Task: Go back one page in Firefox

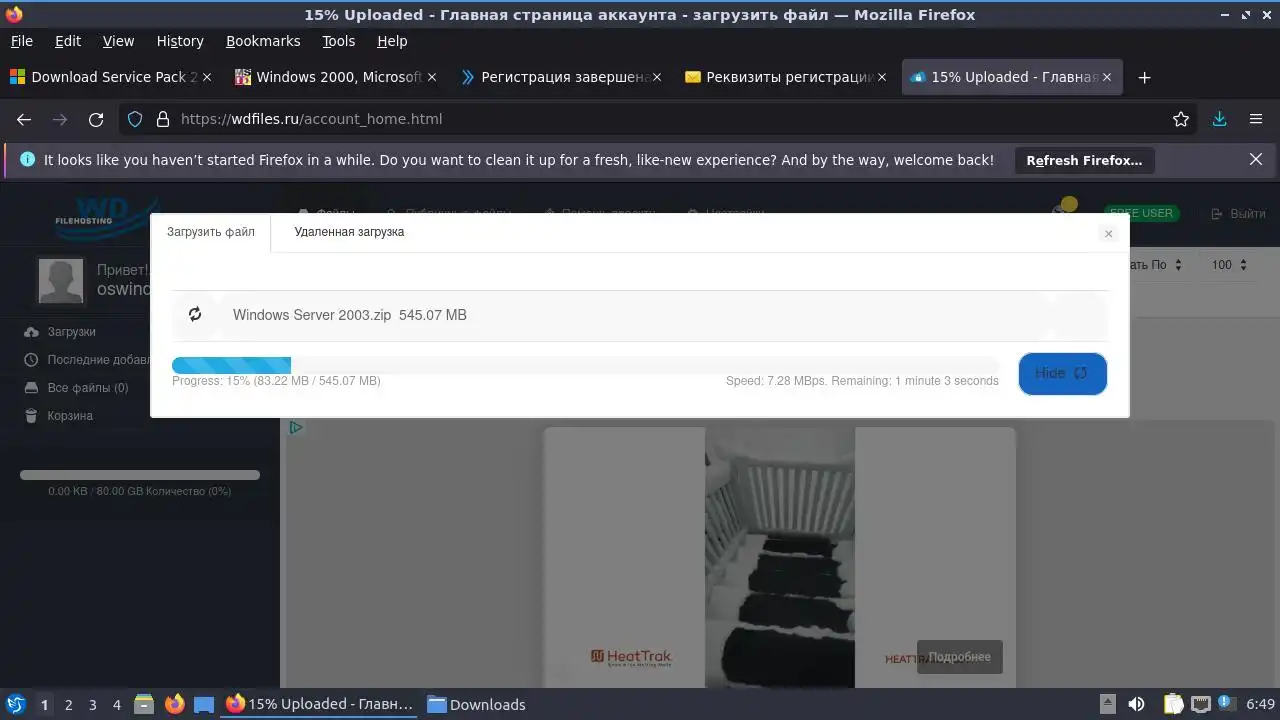Action: (x=25, y=119)
